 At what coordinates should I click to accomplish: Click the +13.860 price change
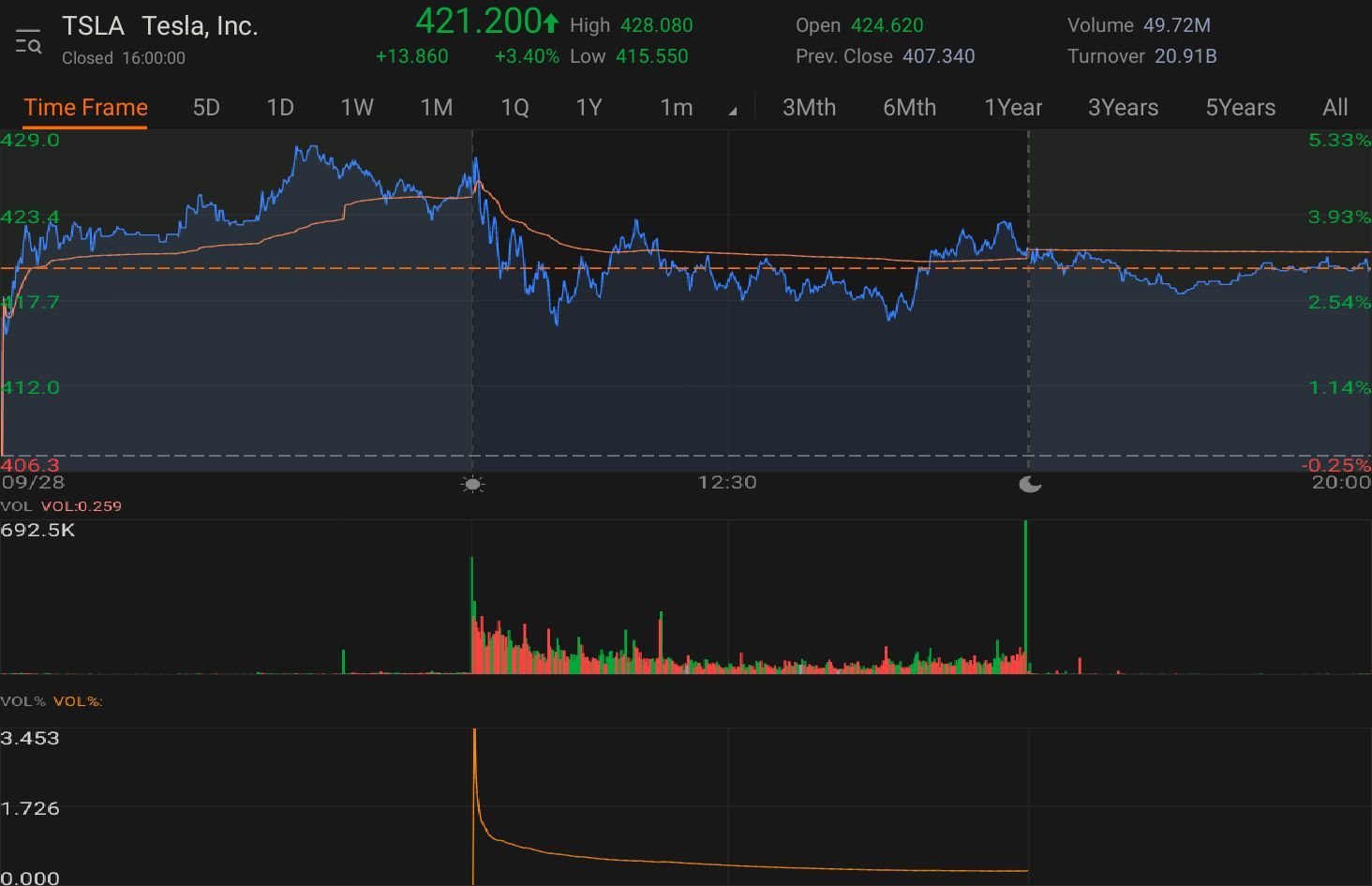(411, 56)
